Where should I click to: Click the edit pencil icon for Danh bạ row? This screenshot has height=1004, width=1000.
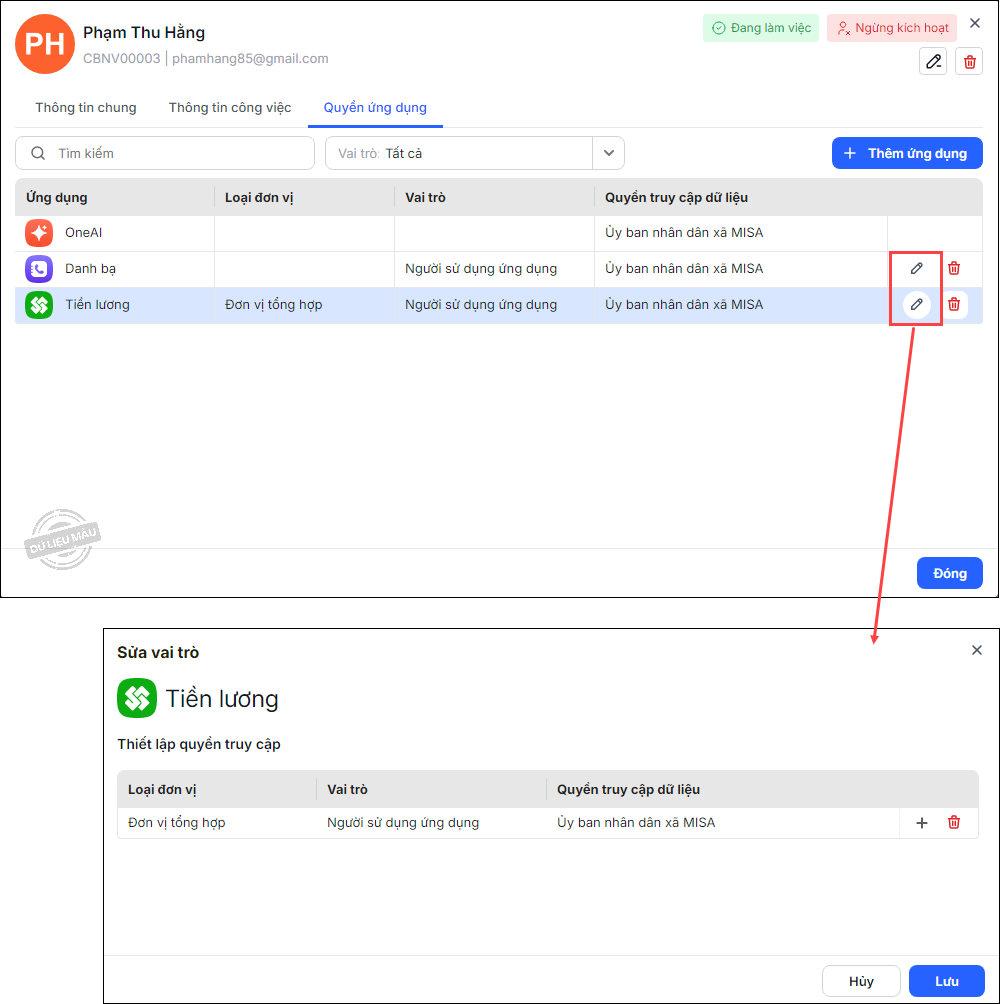[x=916, y=268]
